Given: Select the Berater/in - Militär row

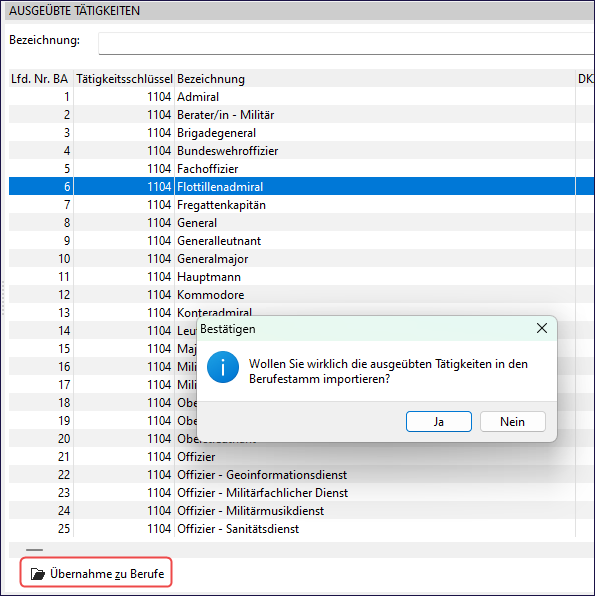Looking at the screenshot, I should click(x=292, y=114).
